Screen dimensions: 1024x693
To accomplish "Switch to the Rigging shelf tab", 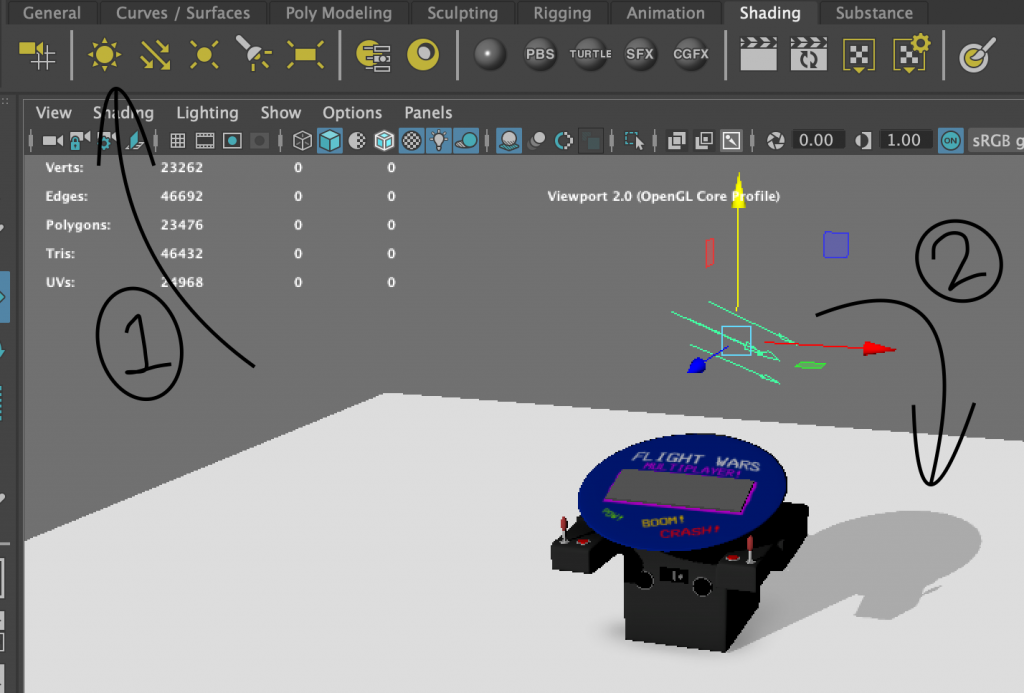I will pos(561,13).
